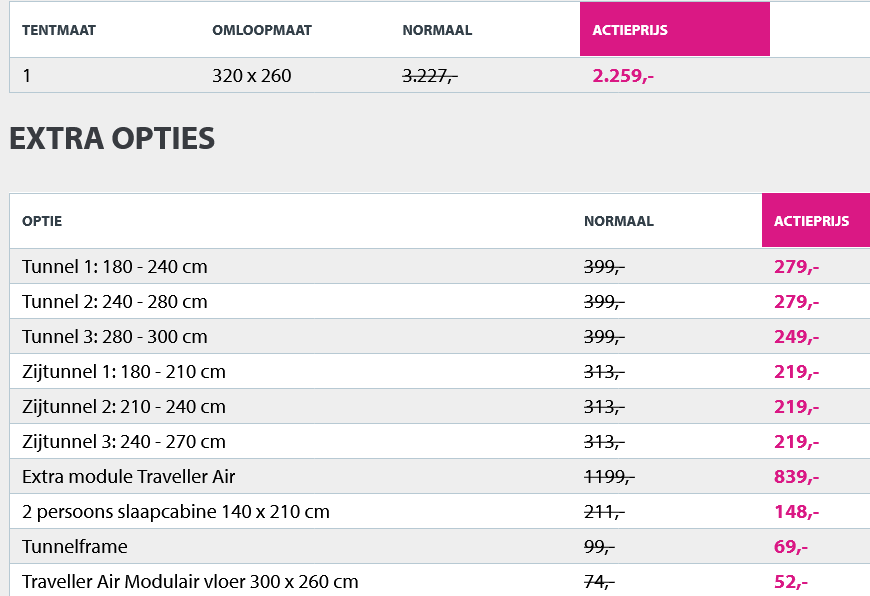Click the EXTRA OPTIES heading
Viewport: 870px width, 596px height.
[112, 139]
